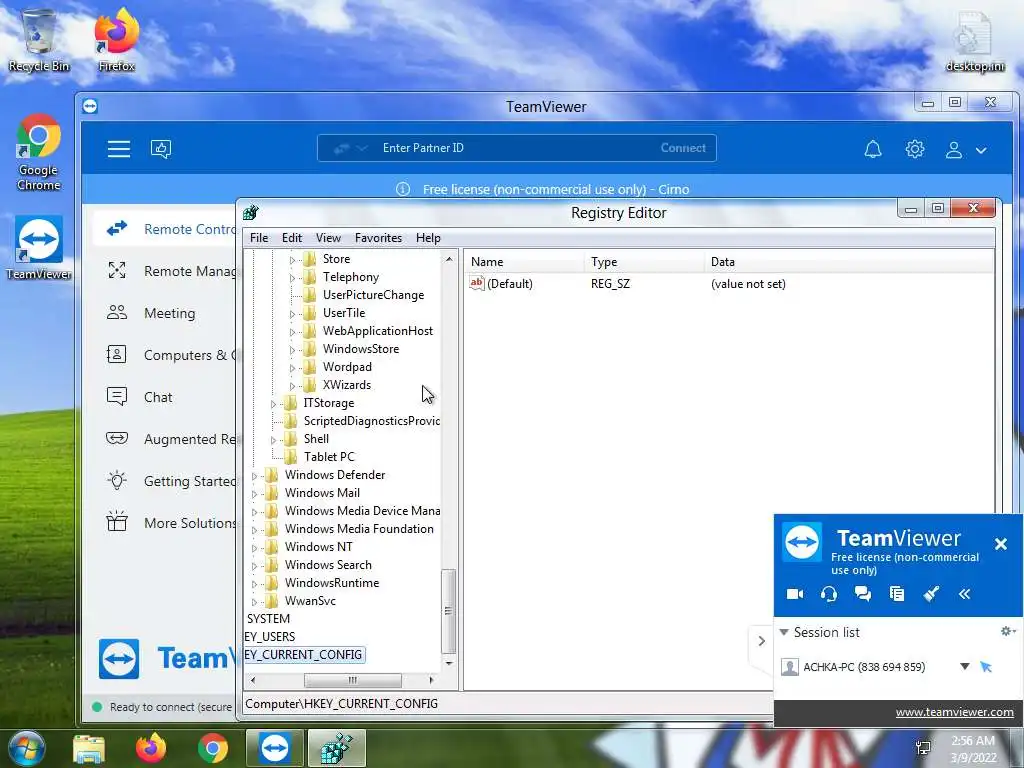
Task: Open chat icon in TeamViewer session panel
Action: 863,594
